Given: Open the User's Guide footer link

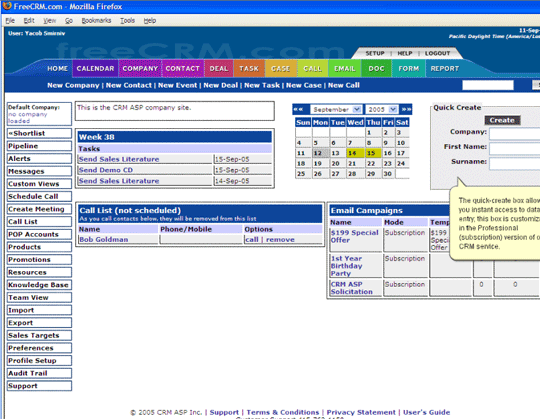Looking at the screenshot, I should coord(426,412).
